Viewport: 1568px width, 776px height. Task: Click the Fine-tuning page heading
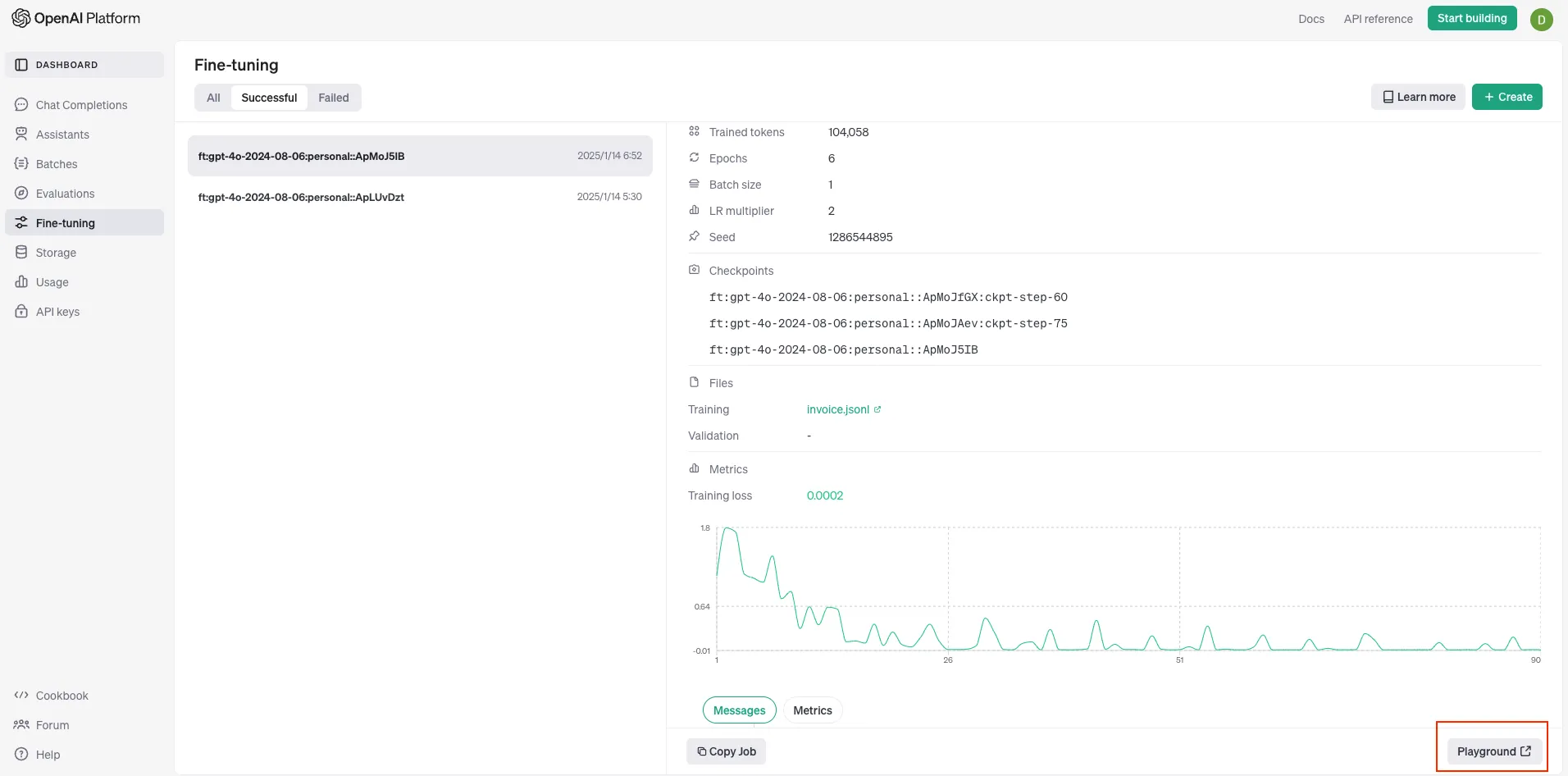pyautogui.click(x=236, y=65)
